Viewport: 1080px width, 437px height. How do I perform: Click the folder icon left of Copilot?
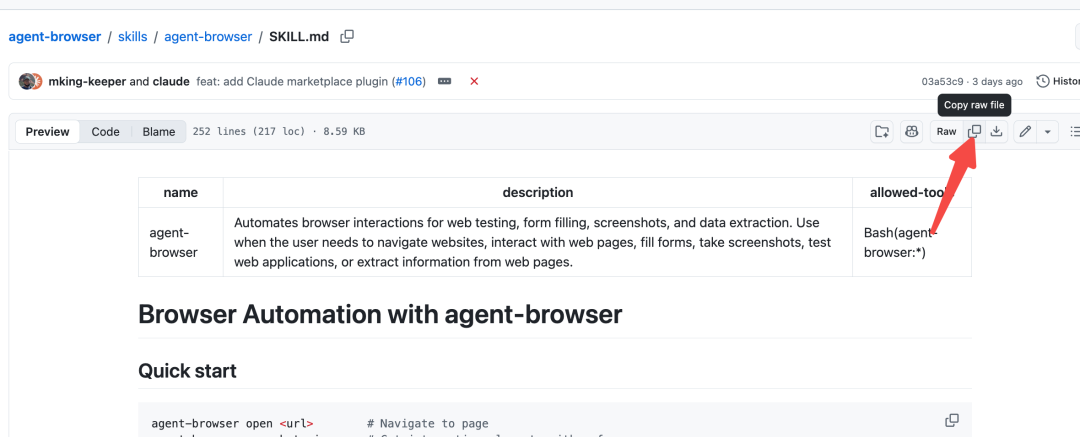pos(882,132)
